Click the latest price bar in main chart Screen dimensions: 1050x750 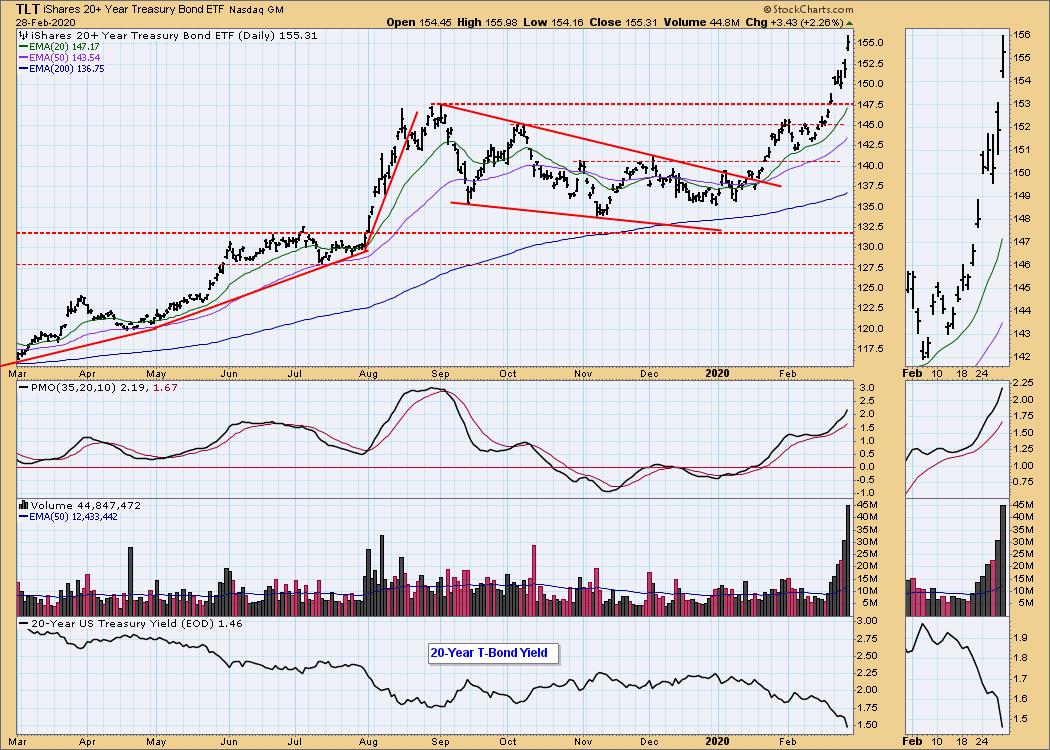[x=848, y=42]
